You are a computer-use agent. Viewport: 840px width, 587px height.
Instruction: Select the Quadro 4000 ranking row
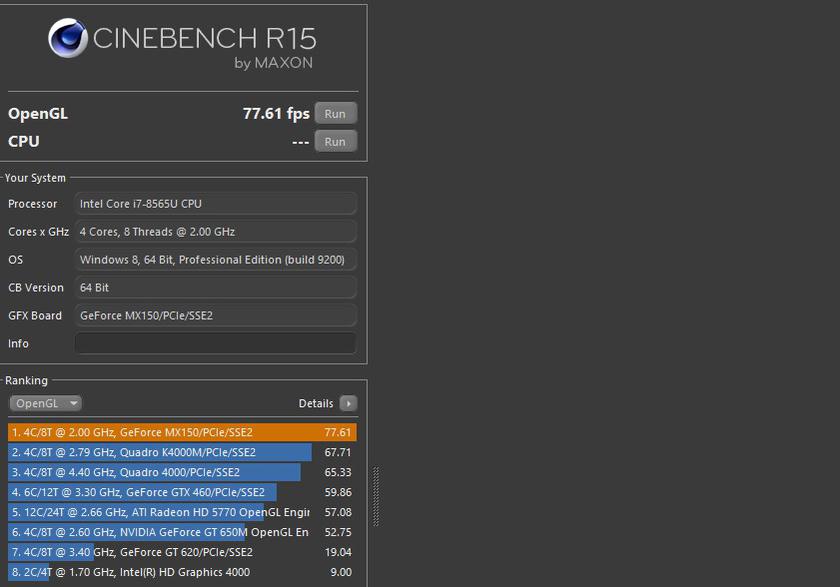182,473
